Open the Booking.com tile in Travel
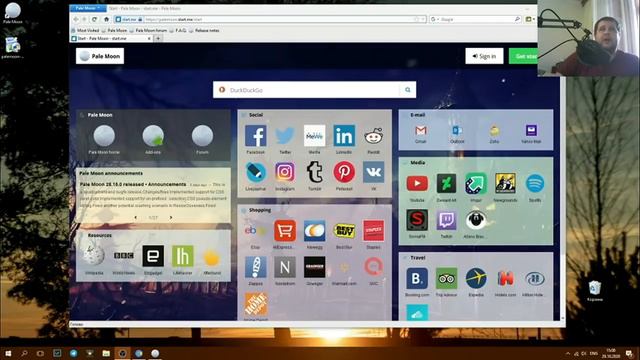Screen dimensions: 640x360 tap(417, 279)
